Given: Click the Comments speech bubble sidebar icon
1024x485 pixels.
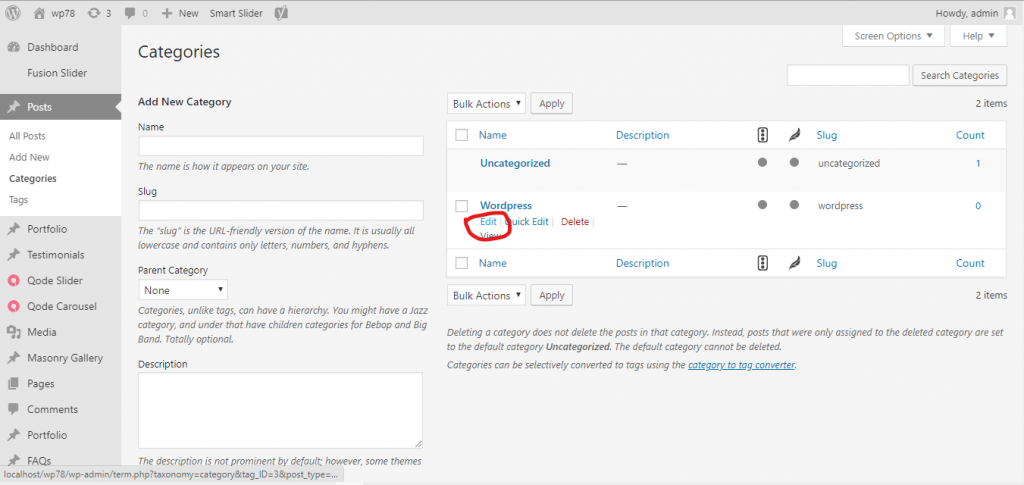Looking at the screenshot, I should [14, 409].
